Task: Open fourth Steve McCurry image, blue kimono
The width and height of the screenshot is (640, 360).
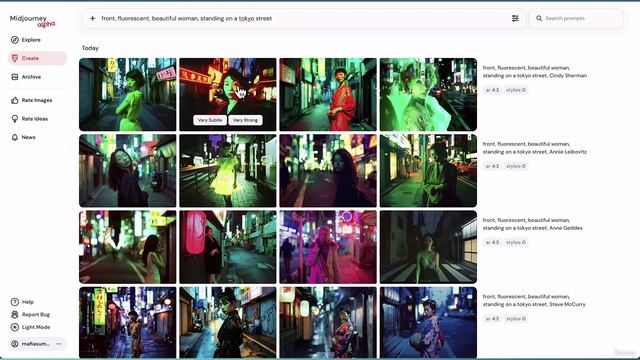Action: click(x=428, y=322)
